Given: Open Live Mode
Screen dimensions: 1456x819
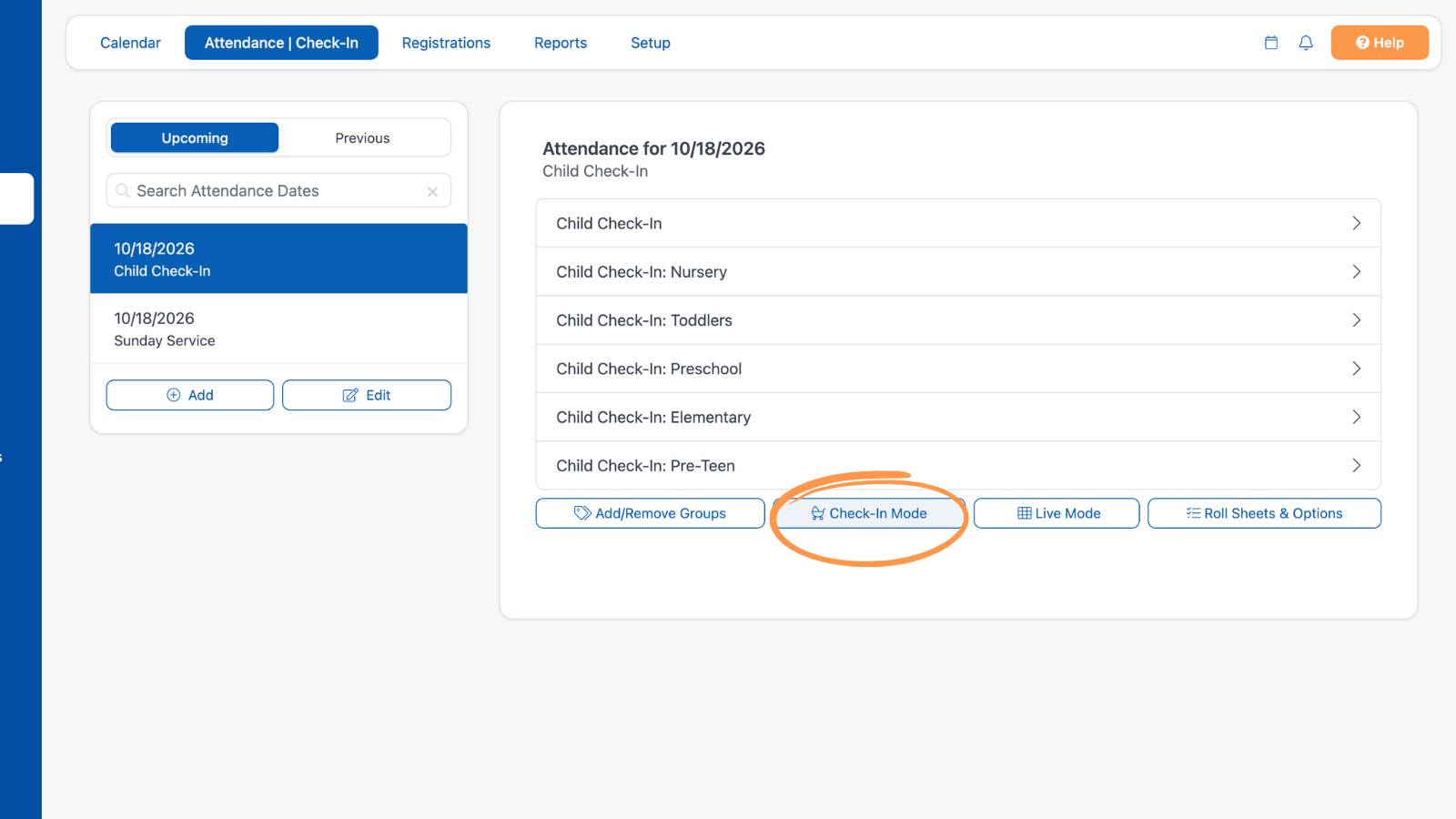Looking at the screenshot, I should (1057, 513).
